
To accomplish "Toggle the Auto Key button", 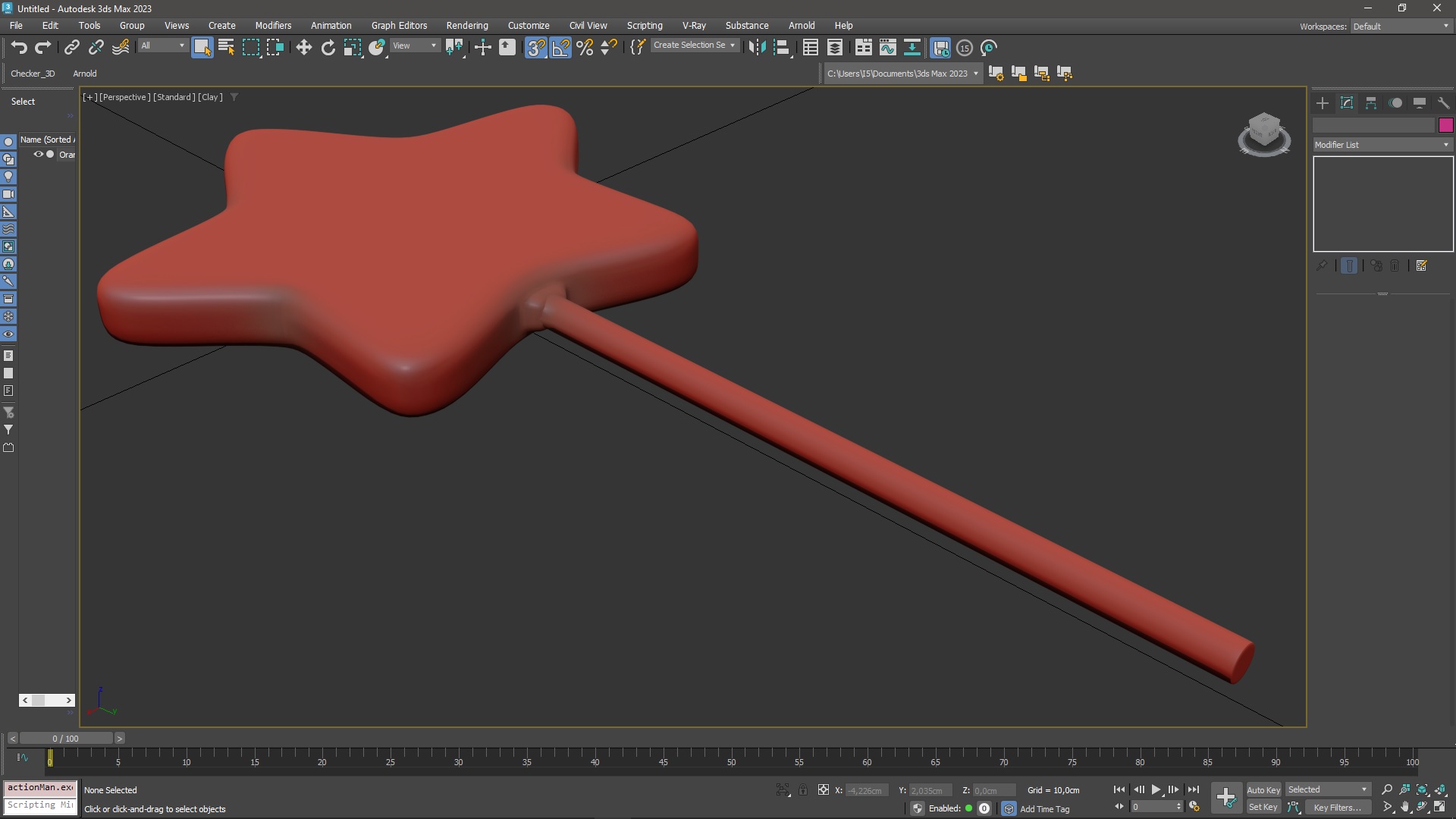I will tap(1263, 789).
